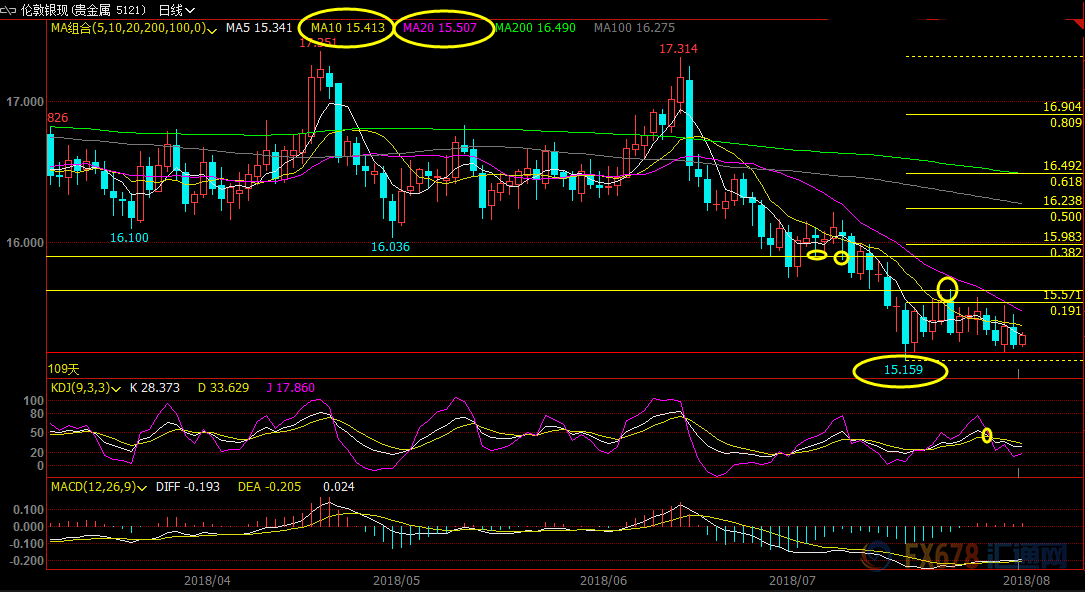
Task: Click the MACD axis label -0.100
Action: pos(26,544)
